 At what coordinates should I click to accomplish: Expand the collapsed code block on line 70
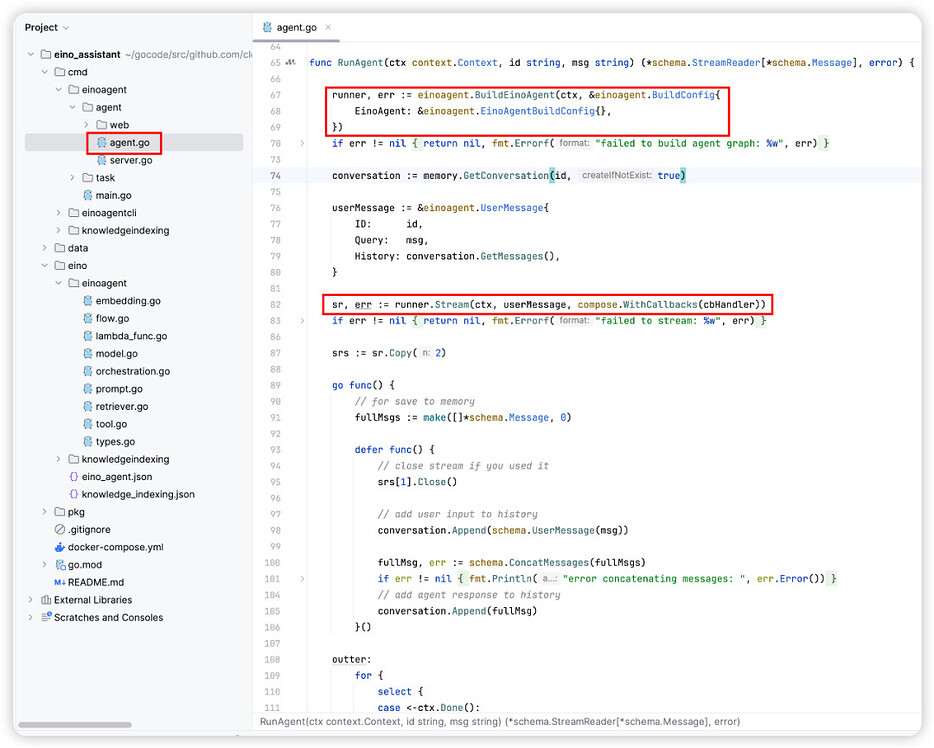tap(302, 143)
